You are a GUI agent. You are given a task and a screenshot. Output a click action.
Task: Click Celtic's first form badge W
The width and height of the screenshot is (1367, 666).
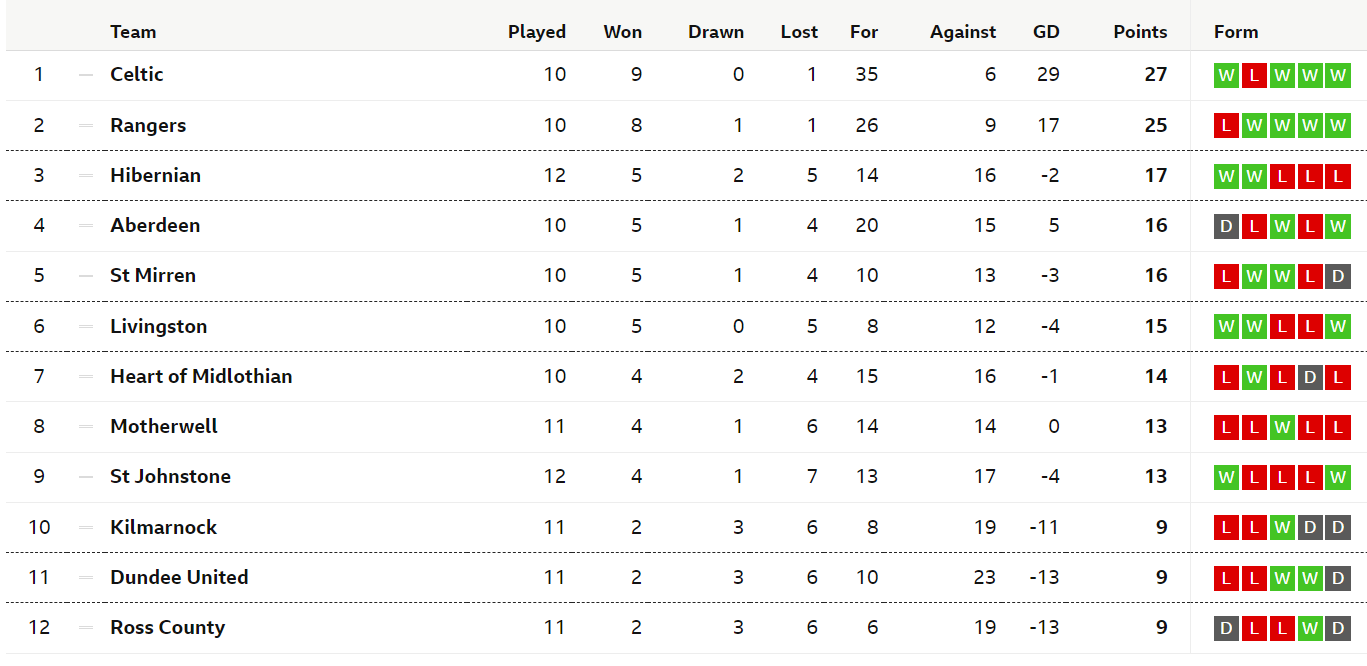tap(1226, 75)
